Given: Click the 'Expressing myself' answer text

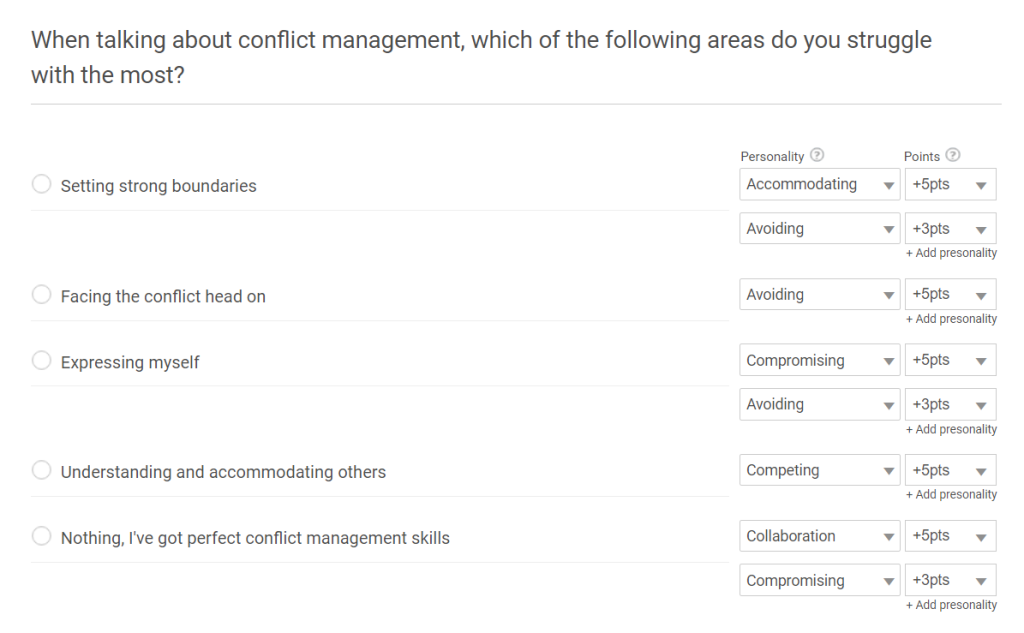Looking at the screenshot, I should pyautogui.click(x=130, y=363).
